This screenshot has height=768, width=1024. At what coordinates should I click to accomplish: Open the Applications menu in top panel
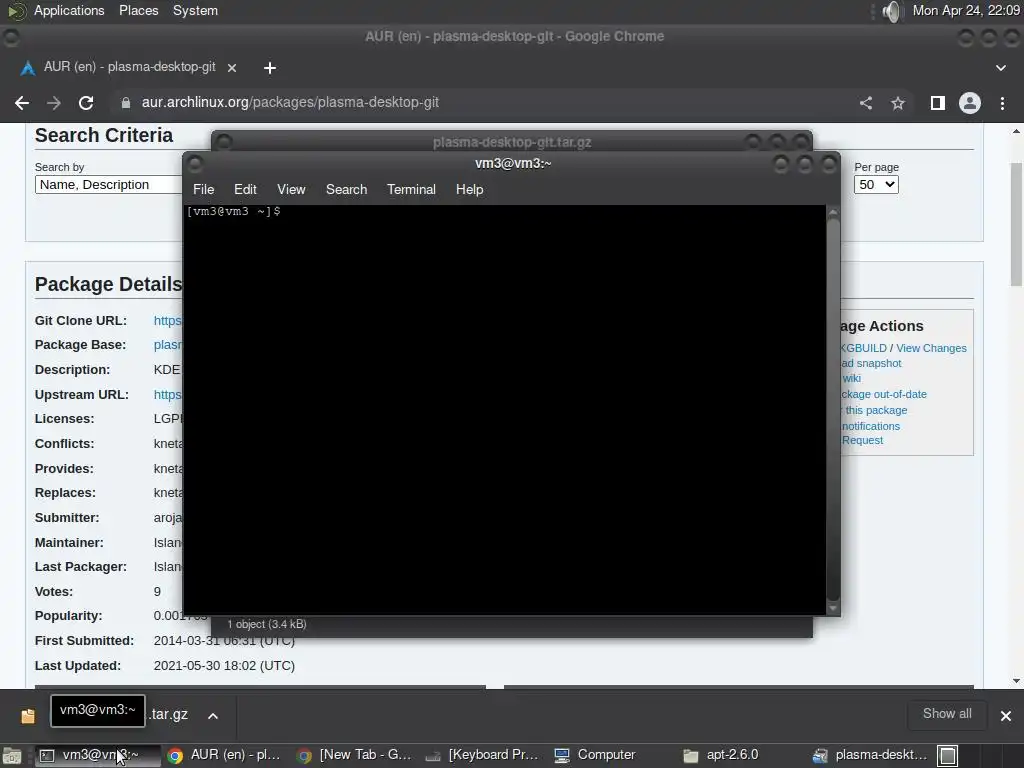click(x=69, y=10)
